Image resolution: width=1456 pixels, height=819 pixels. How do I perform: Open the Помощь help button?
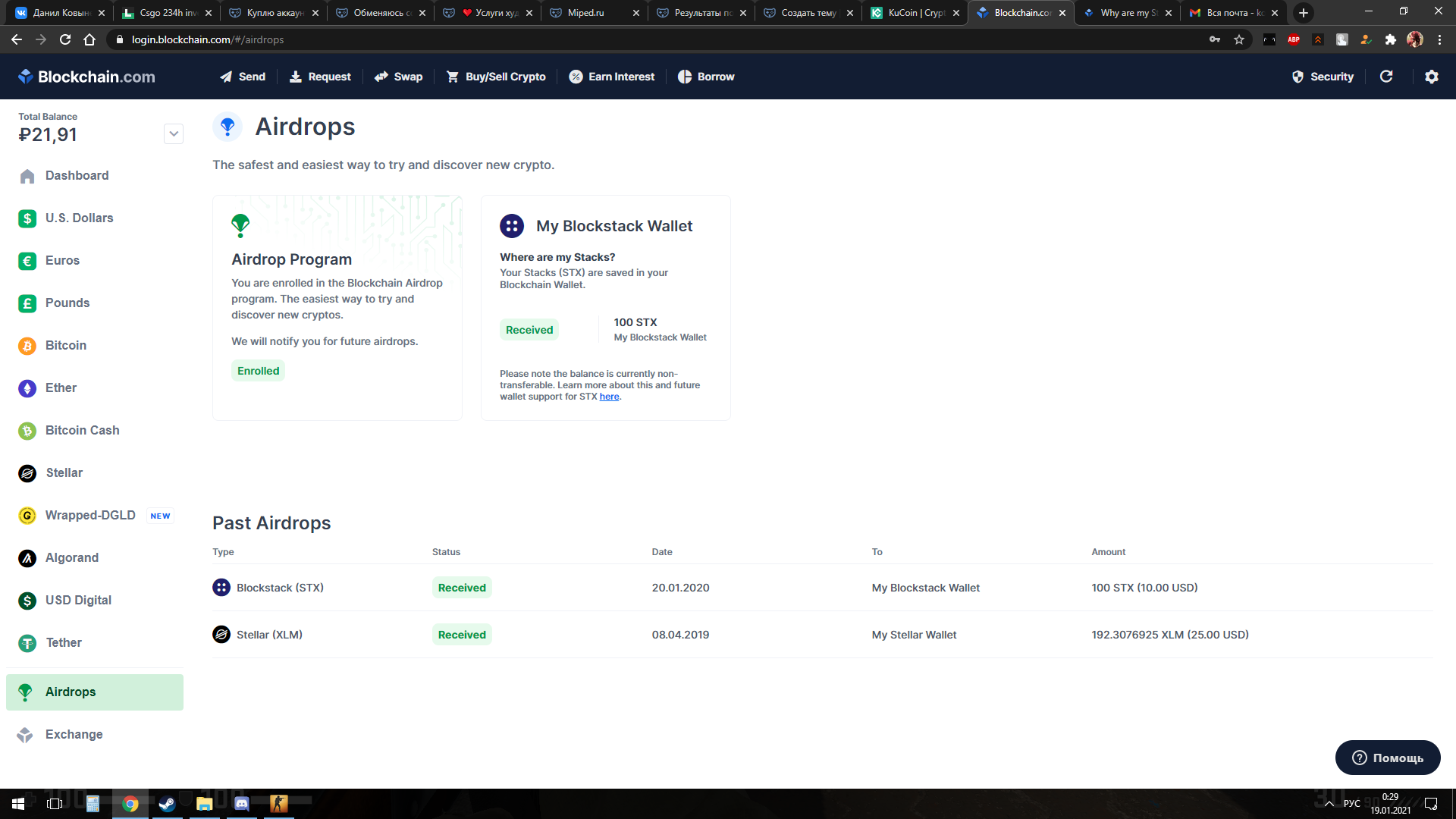pyautogui.click(x=1388, y=758)
